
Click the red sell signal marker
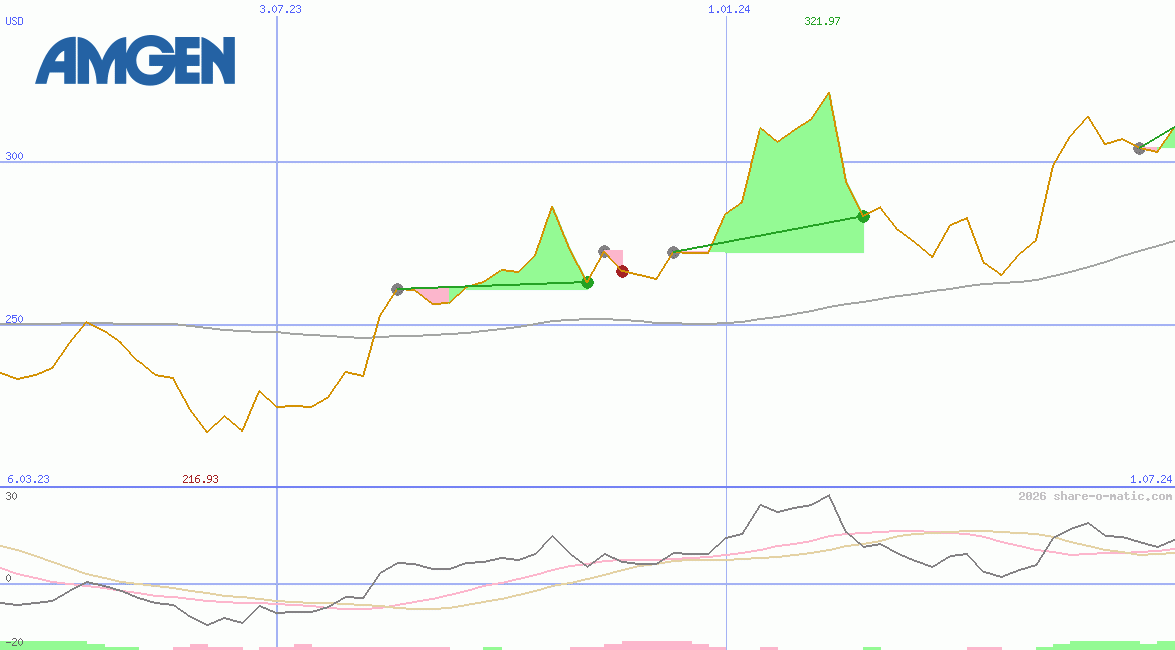pyautogui.click(x=623, y=270)
